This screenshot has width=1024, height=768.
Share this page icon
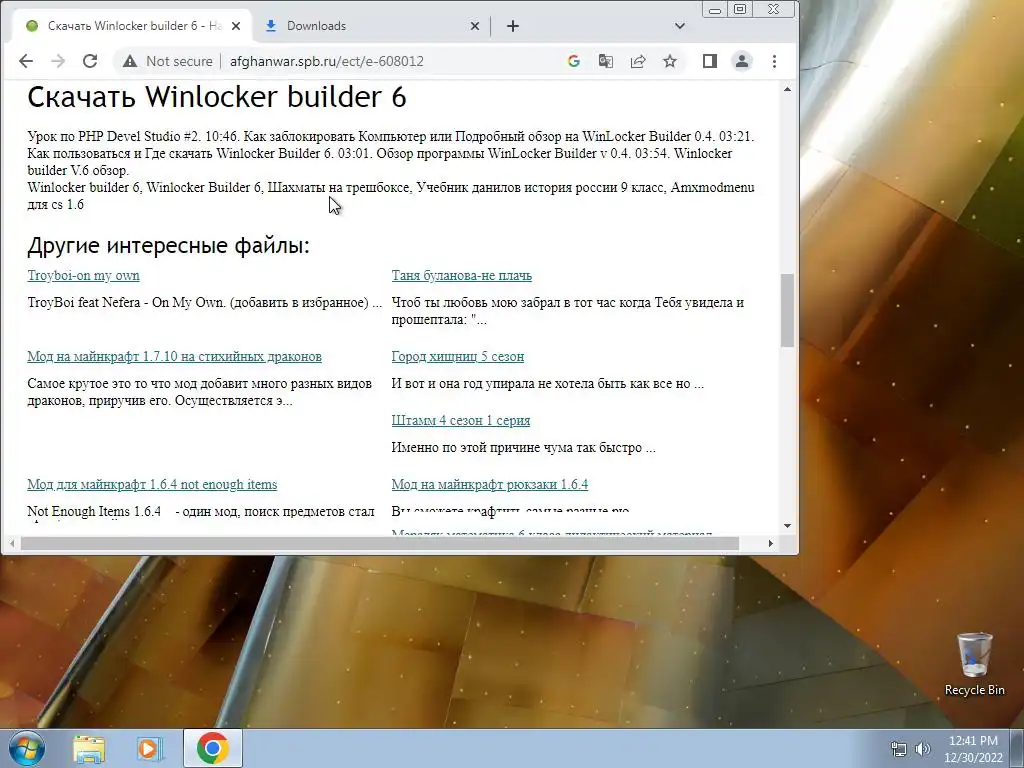(637, 61)
